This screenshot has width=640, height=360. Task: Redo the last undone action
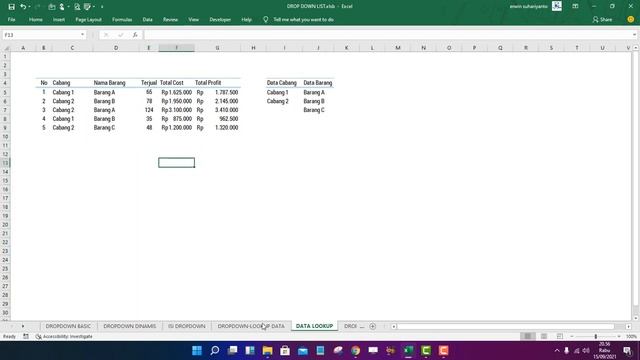coord(38,7)
